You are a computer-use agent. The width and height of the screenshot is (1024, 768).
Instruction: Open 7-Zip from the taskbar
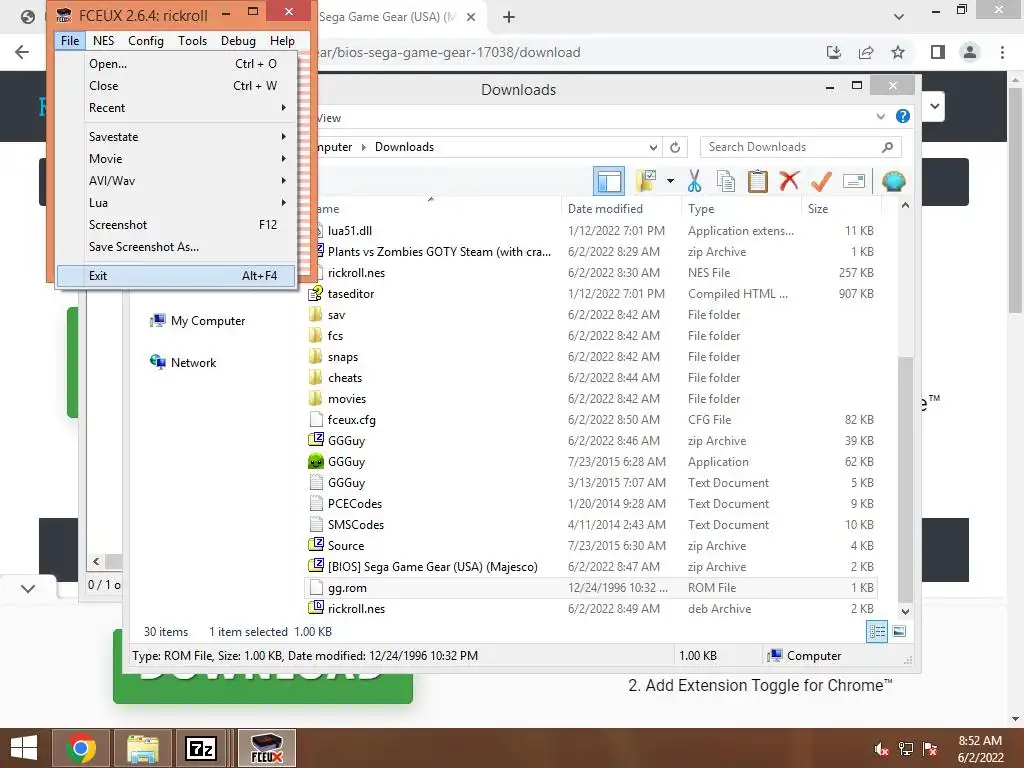[201, 748]
